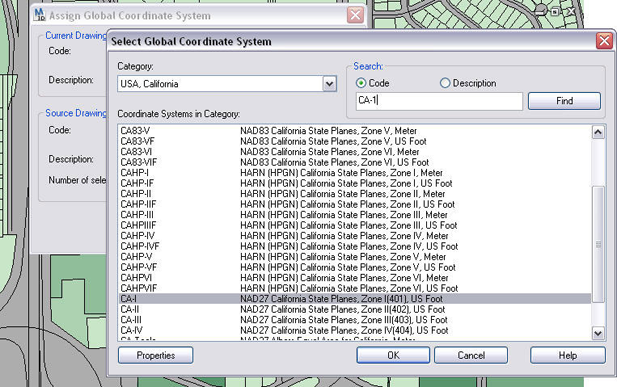Select the CA-I NAD27 Zone I entry
The width and height of the screenshot is (617, 387).
coord(355,299)
